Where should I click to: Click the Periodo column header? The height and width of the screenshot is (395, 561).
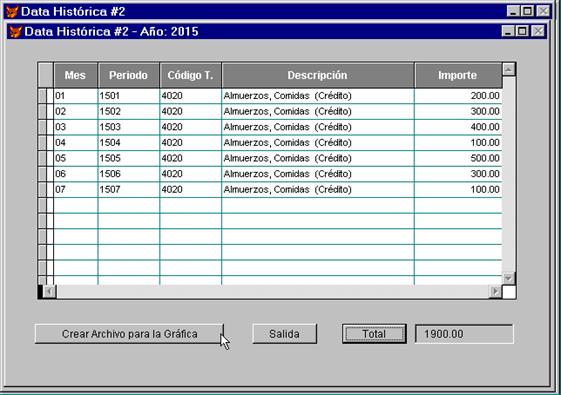128,75
